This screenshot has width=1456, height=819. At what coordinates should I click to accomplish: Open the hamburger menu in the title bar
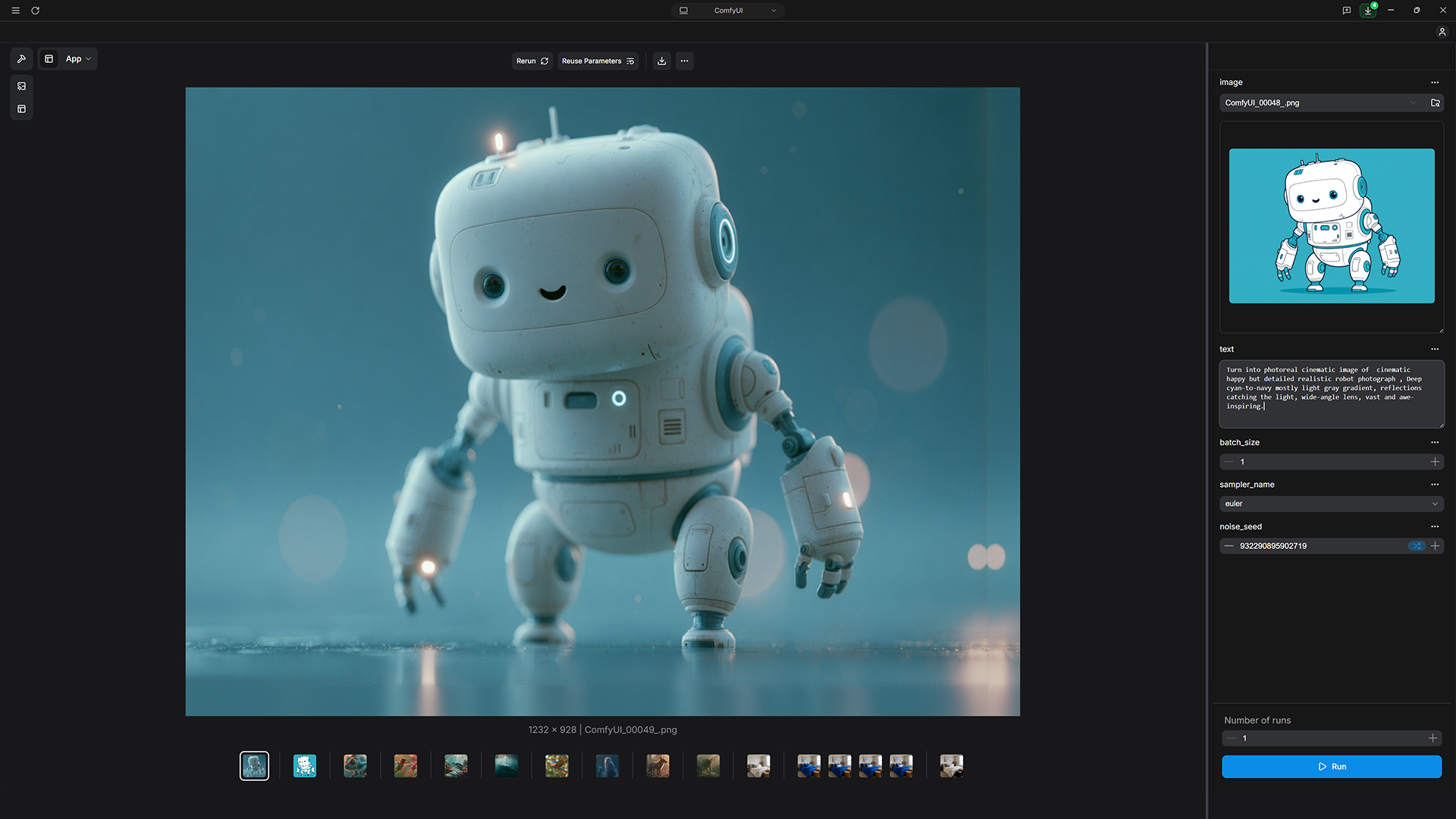15,11
